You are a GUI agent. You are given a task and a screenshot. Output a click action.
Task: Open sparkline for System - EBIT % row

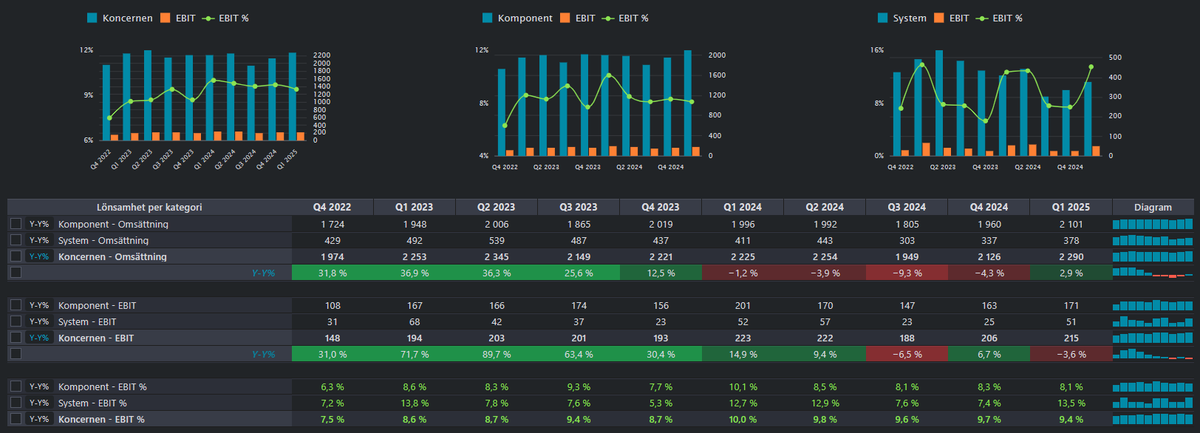pyautogui.click(x=1152, y=403)
